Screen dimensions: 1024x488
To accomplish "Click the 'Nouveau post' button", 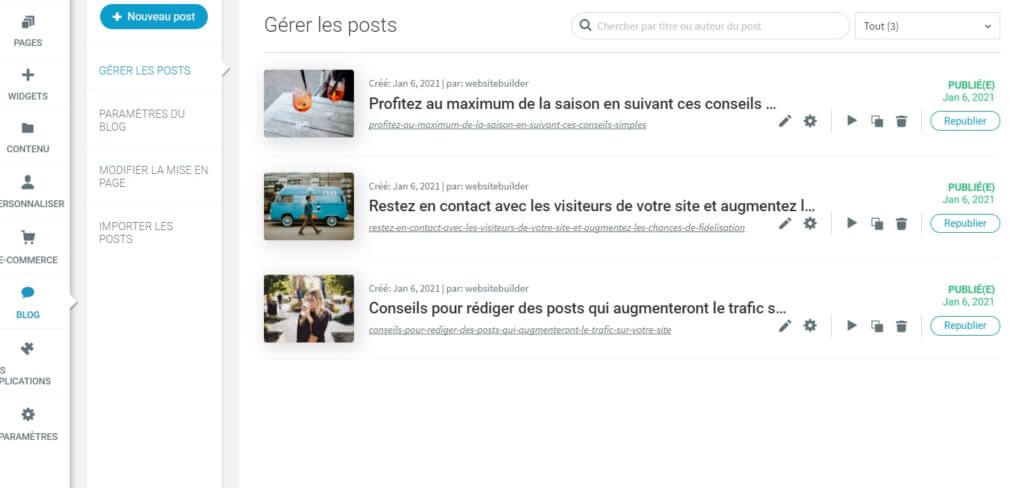I will tap(153, 17).
